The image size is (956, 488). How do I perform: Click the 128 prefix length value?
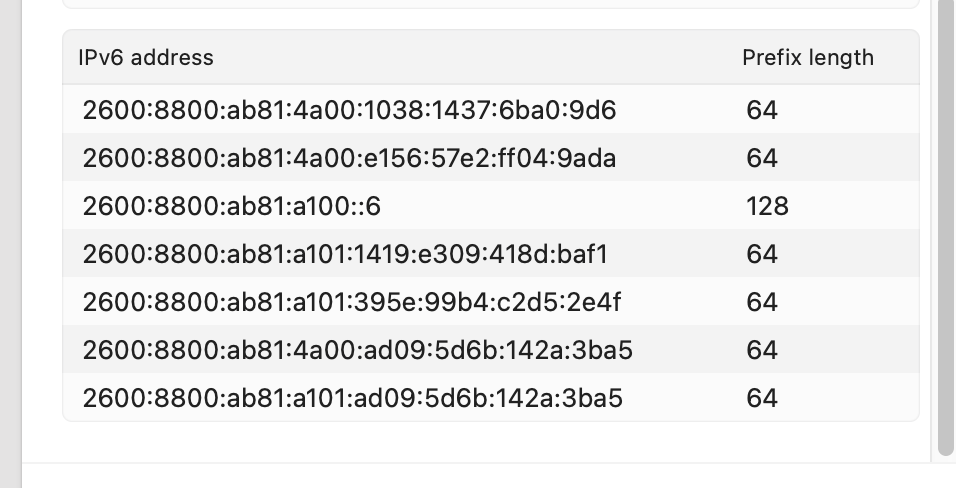(x=767, y=206)
